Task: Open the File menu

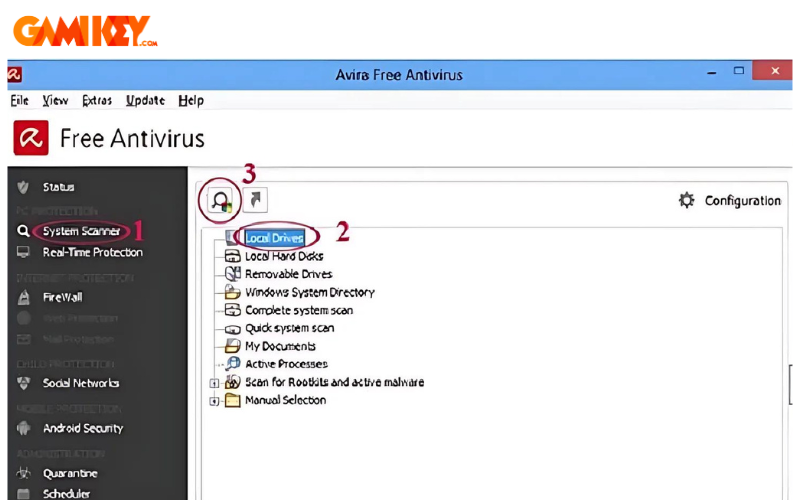Action: point(19,100)
